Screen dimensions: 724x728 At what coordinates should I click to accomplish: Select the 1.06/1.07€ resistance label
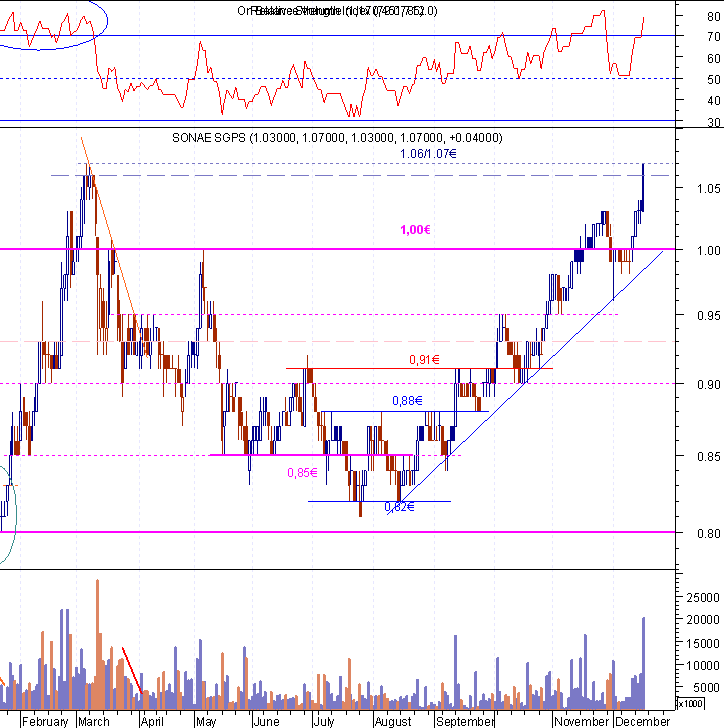(x=428, y=154)
